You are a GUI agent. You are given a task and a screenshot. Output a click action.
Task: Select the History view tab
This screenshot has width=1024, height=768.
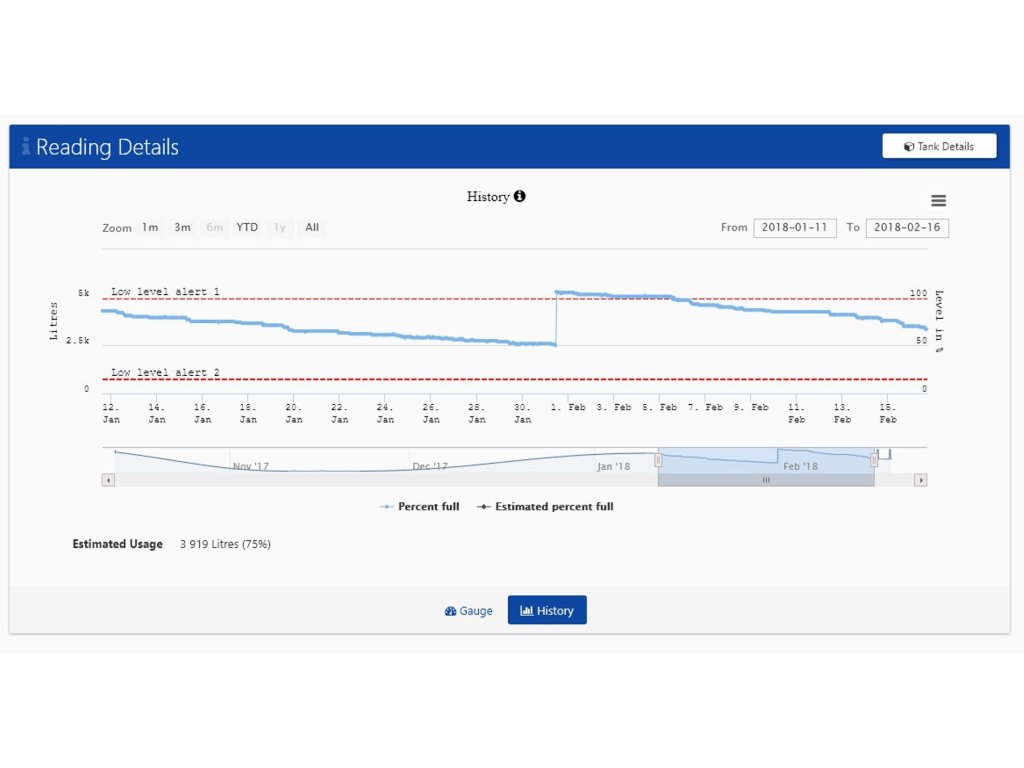[547, 611]
